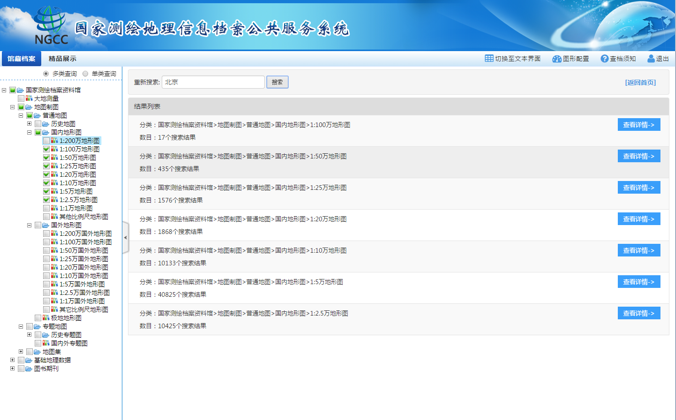
Task: Click the NGCC globe logo
Action: tap(51, 25)
